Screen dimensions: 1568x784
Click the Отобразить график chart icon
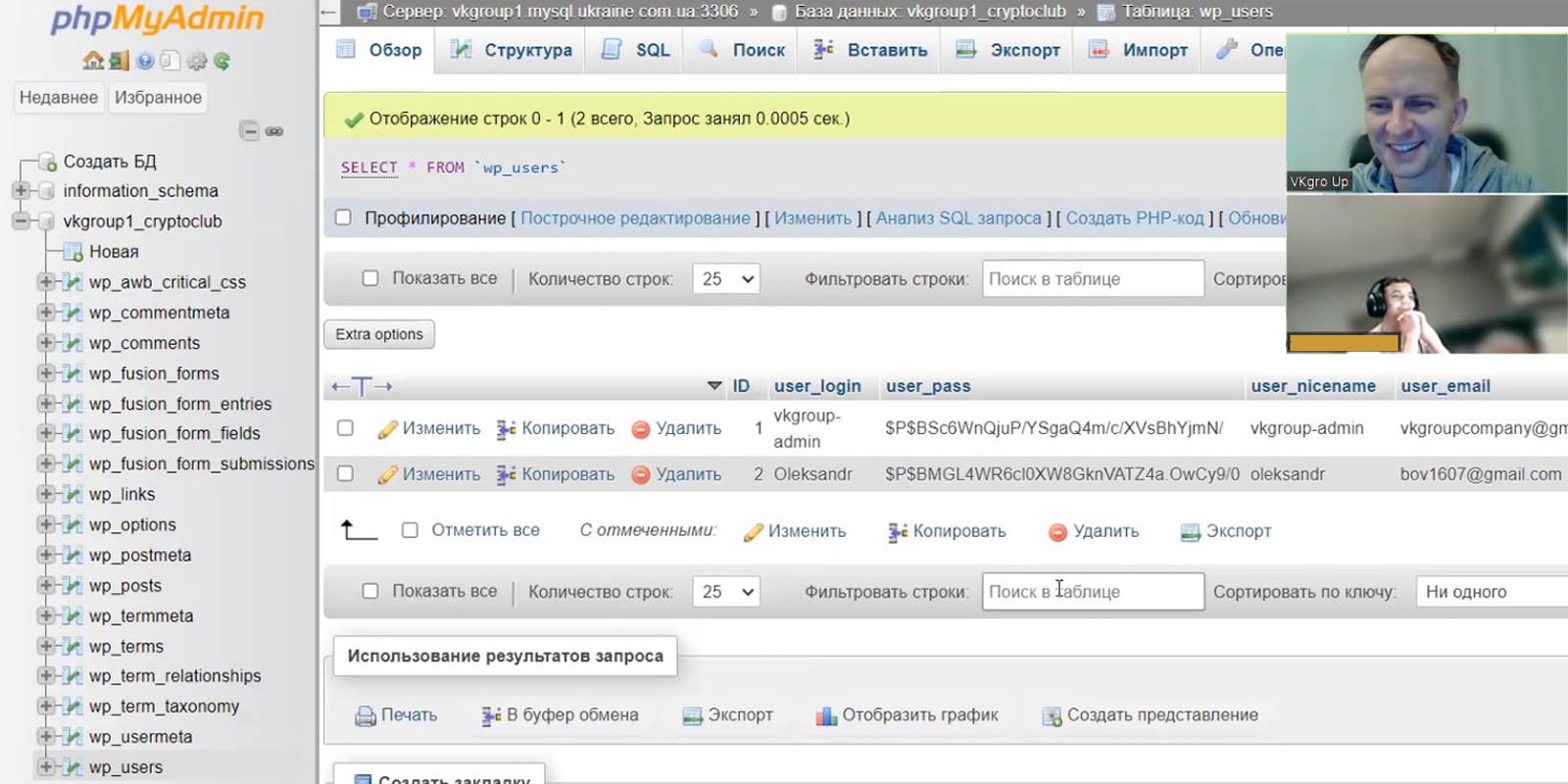[x=826, y=716]
